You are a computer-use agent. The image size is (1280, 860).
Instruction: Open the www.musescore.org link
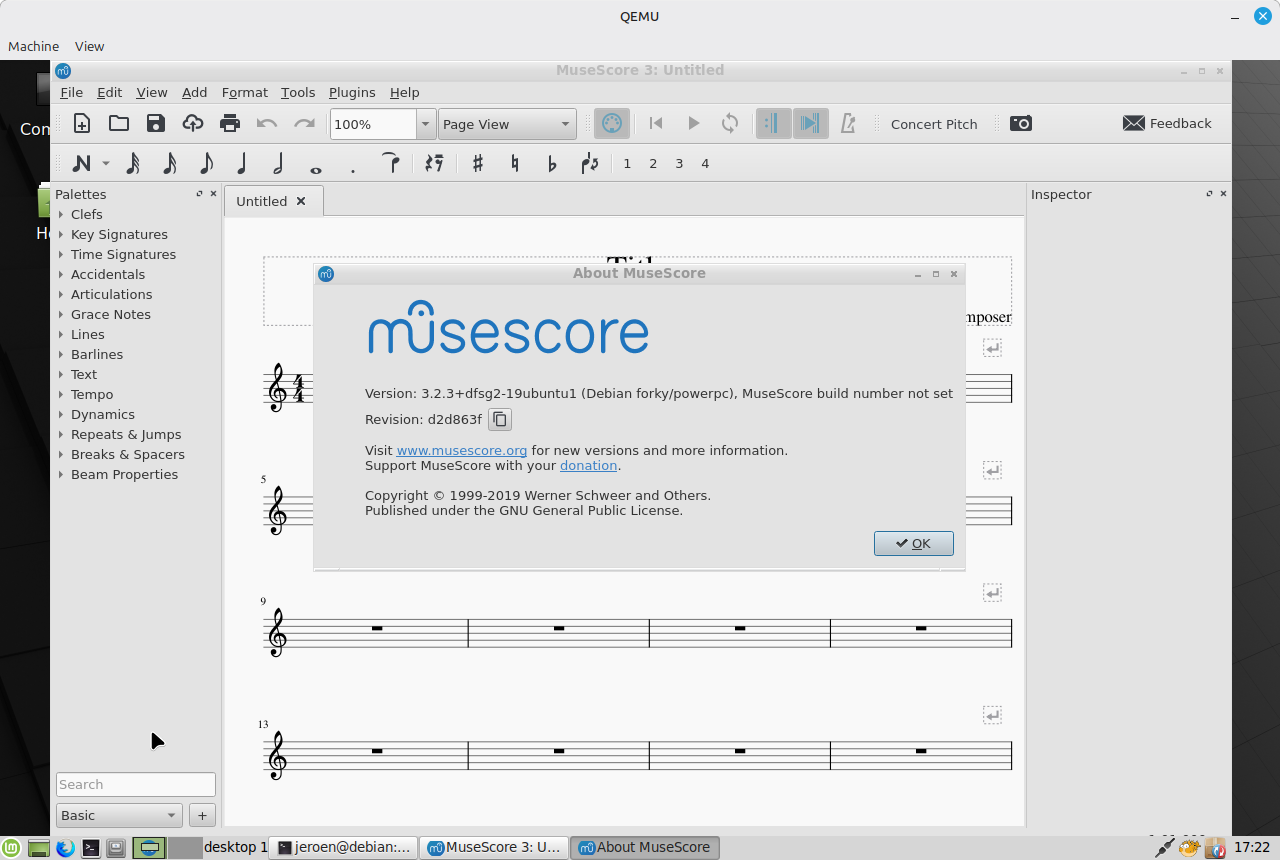[461, 451]
